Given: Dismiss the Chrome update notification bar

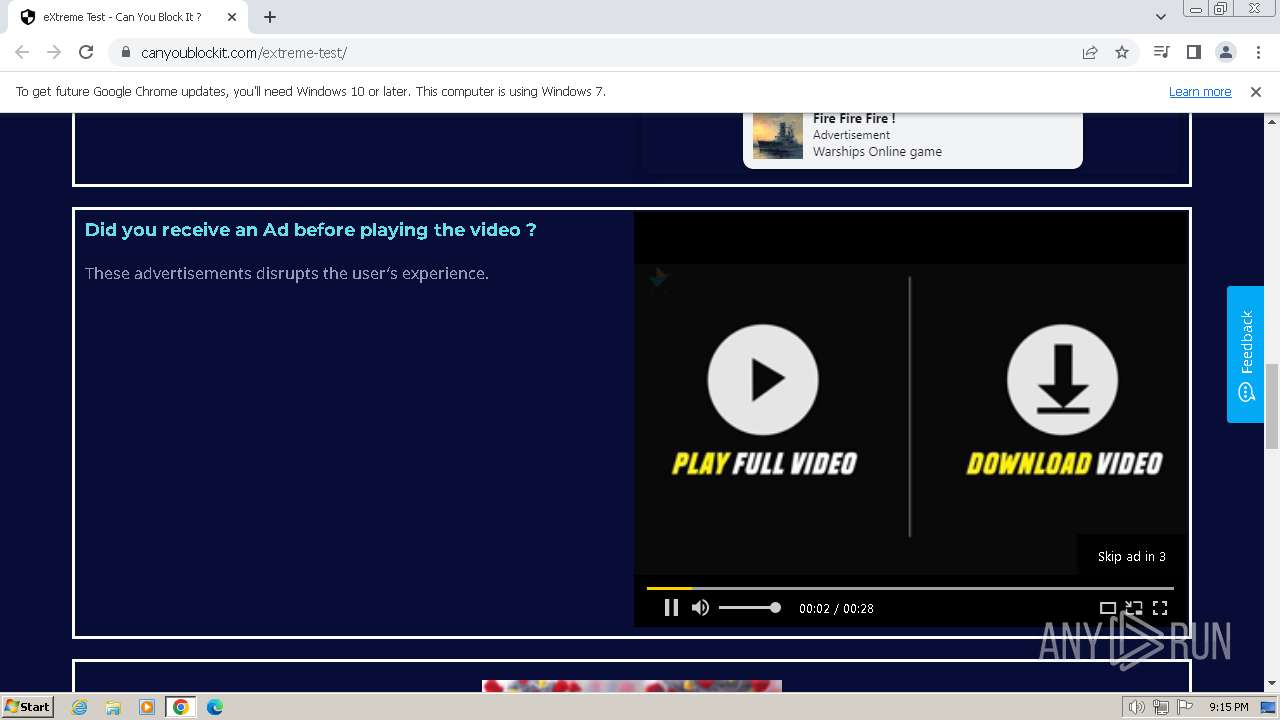Looking at the screenshot, I should (x=1256, y=91).
